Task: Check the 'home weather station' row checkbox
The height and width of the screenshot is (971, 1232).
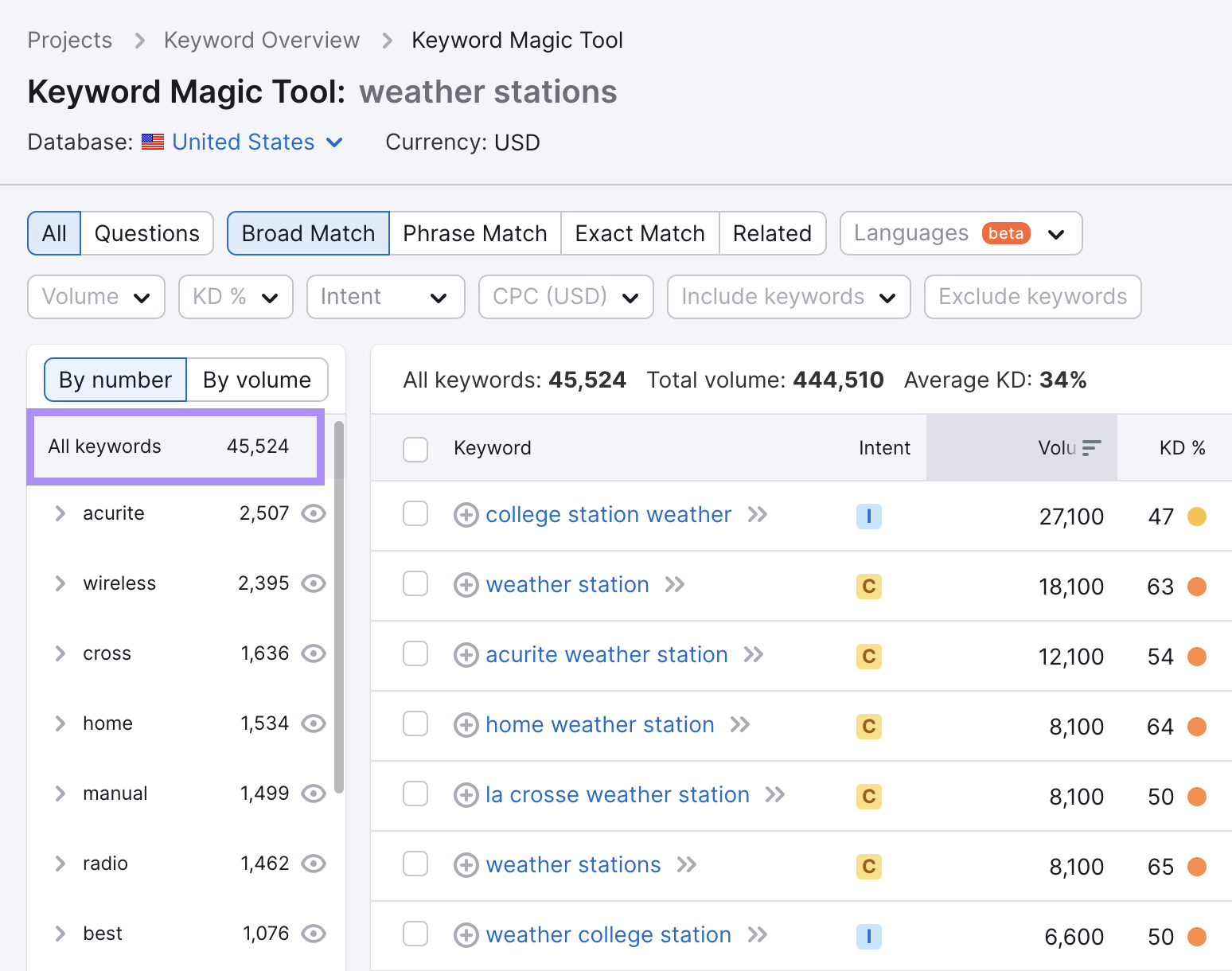Action: tap(415, 723)
